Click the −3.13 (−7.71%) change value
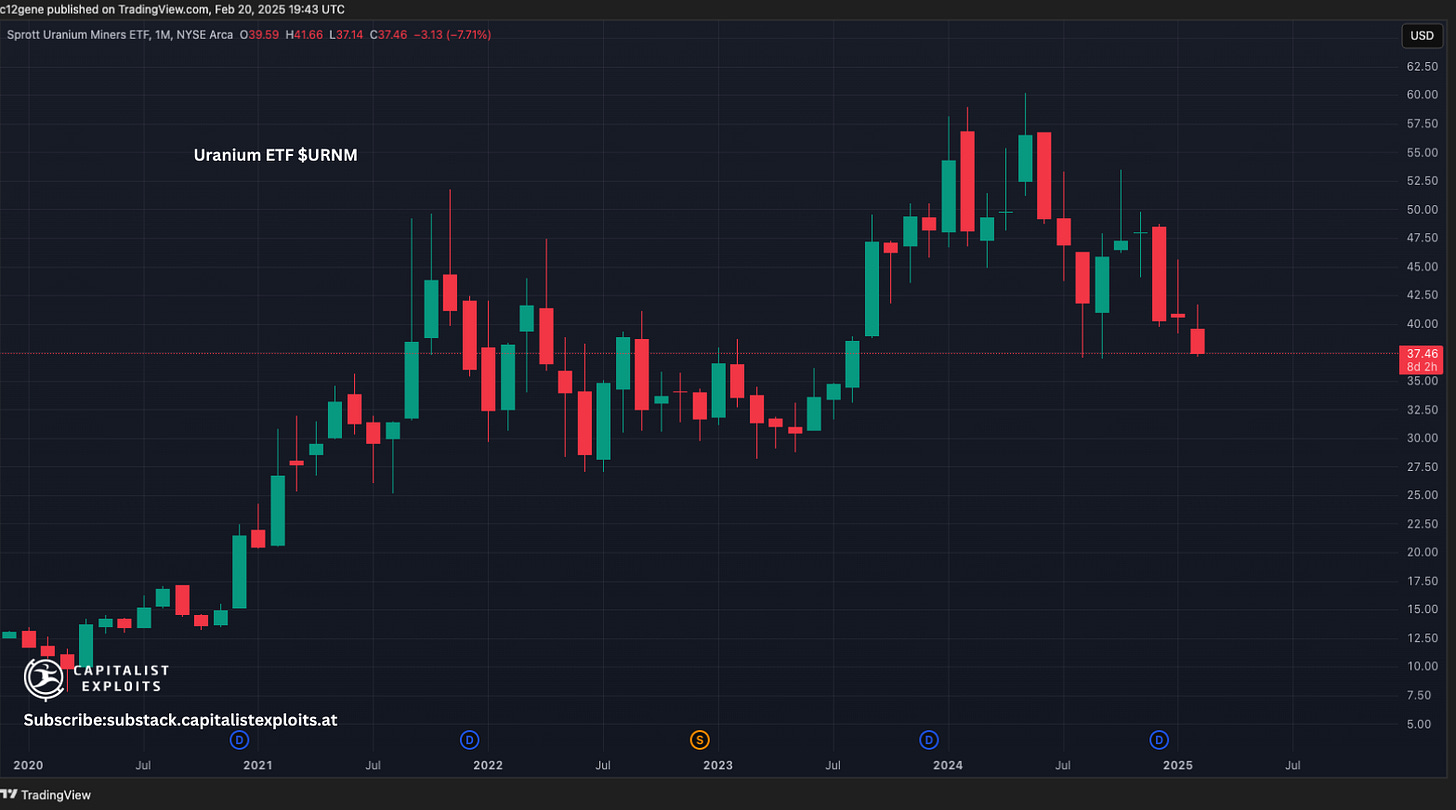This screenshot has height=810, width=1456. [x=453, y=35]
